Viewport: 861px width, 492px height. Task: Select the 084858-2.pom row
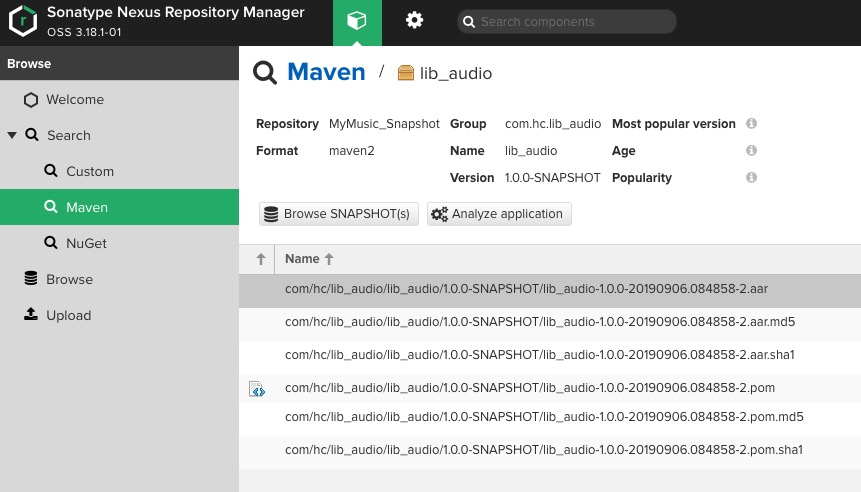point(550,388)
